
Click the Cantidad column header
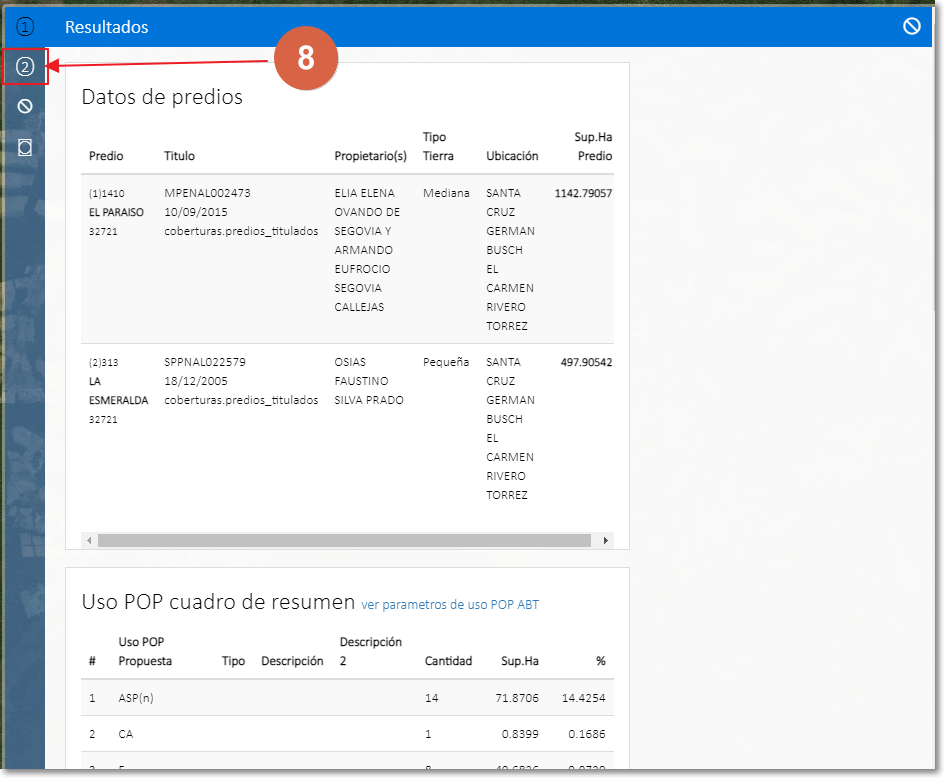coord(448,661)
